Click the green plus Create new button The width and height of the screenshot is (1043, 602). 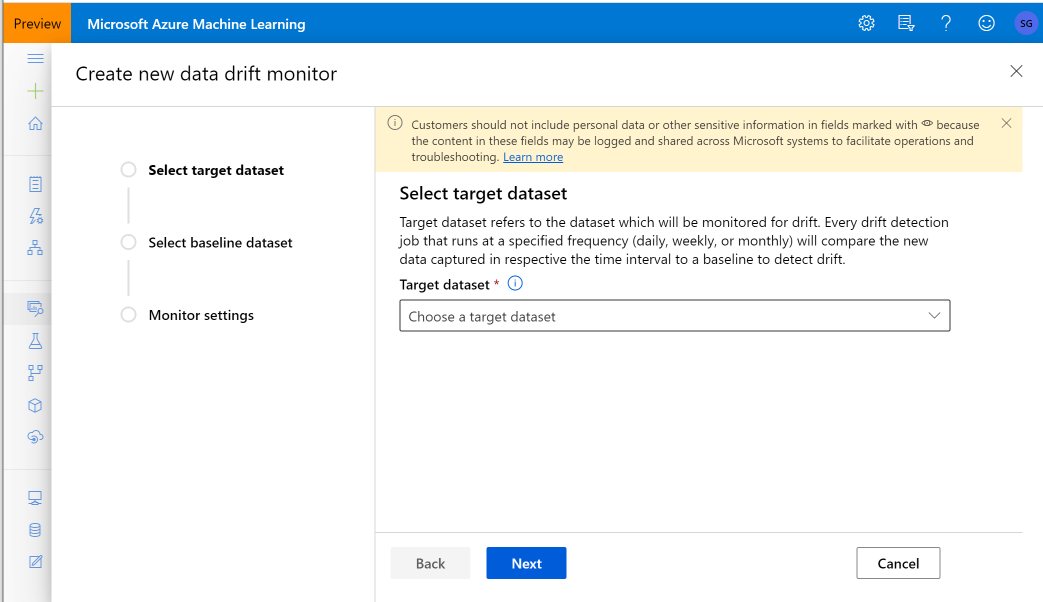36,91
